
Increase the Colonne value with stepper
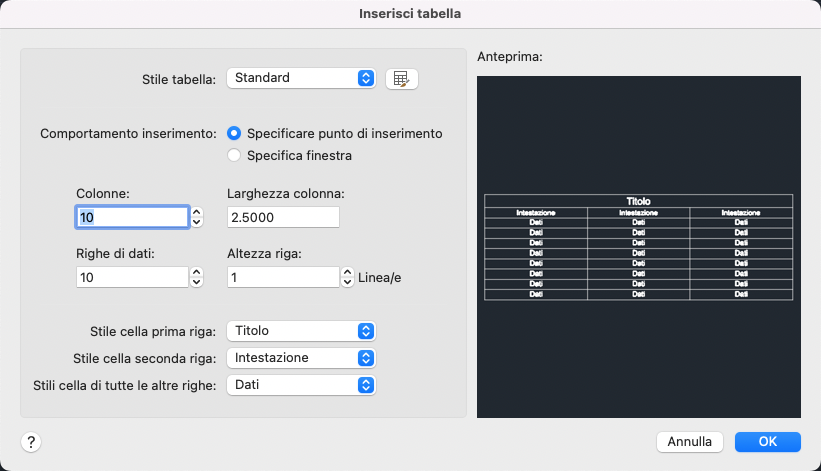tap(197, 212)
